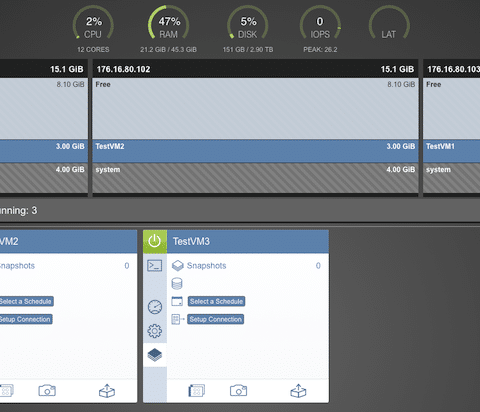Click the IOPS gauge

pos(320,23)
